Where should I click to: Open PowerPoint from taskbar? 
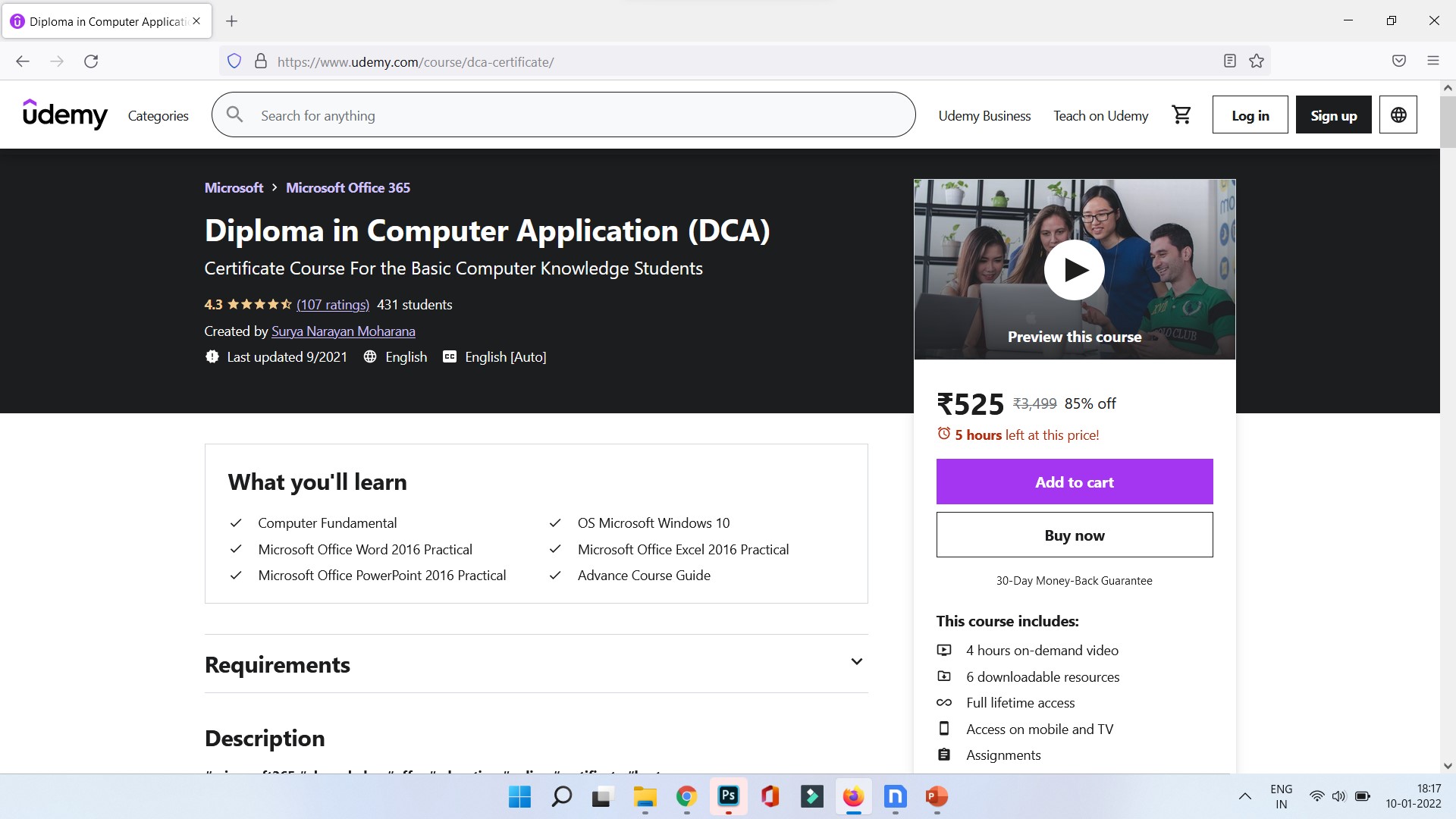click(x=937, y=797)
